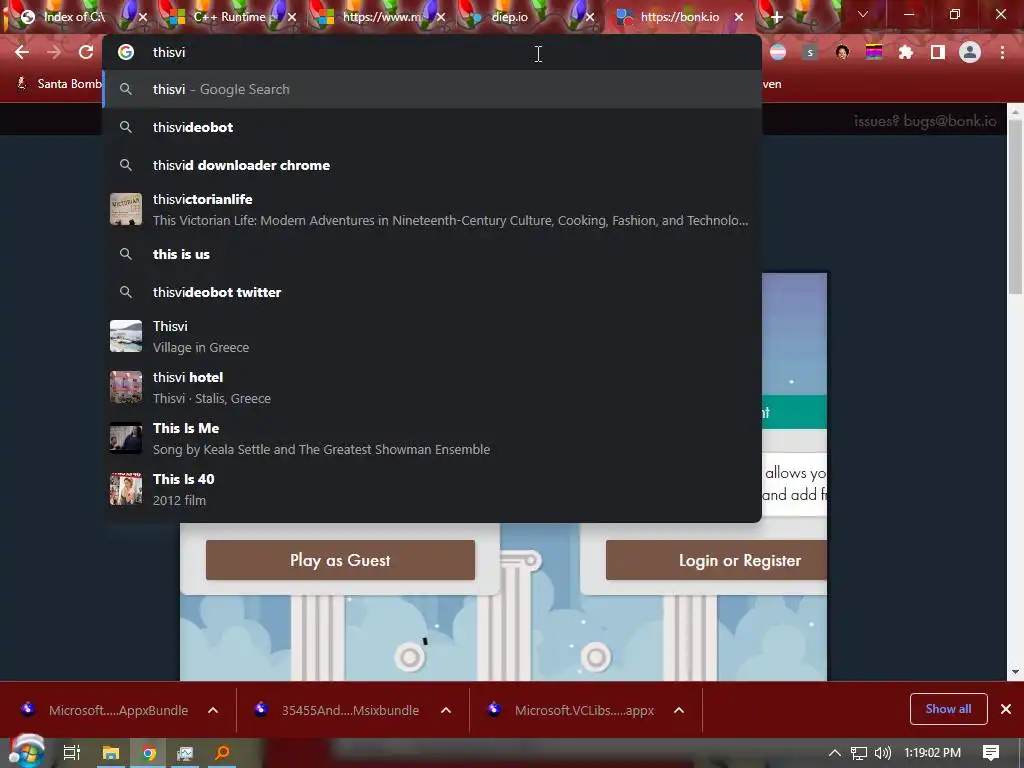This screenshot has width=1024, height=768.
Task: Open thisvictorianlife book suggestion
Action: tap(432, 210)
